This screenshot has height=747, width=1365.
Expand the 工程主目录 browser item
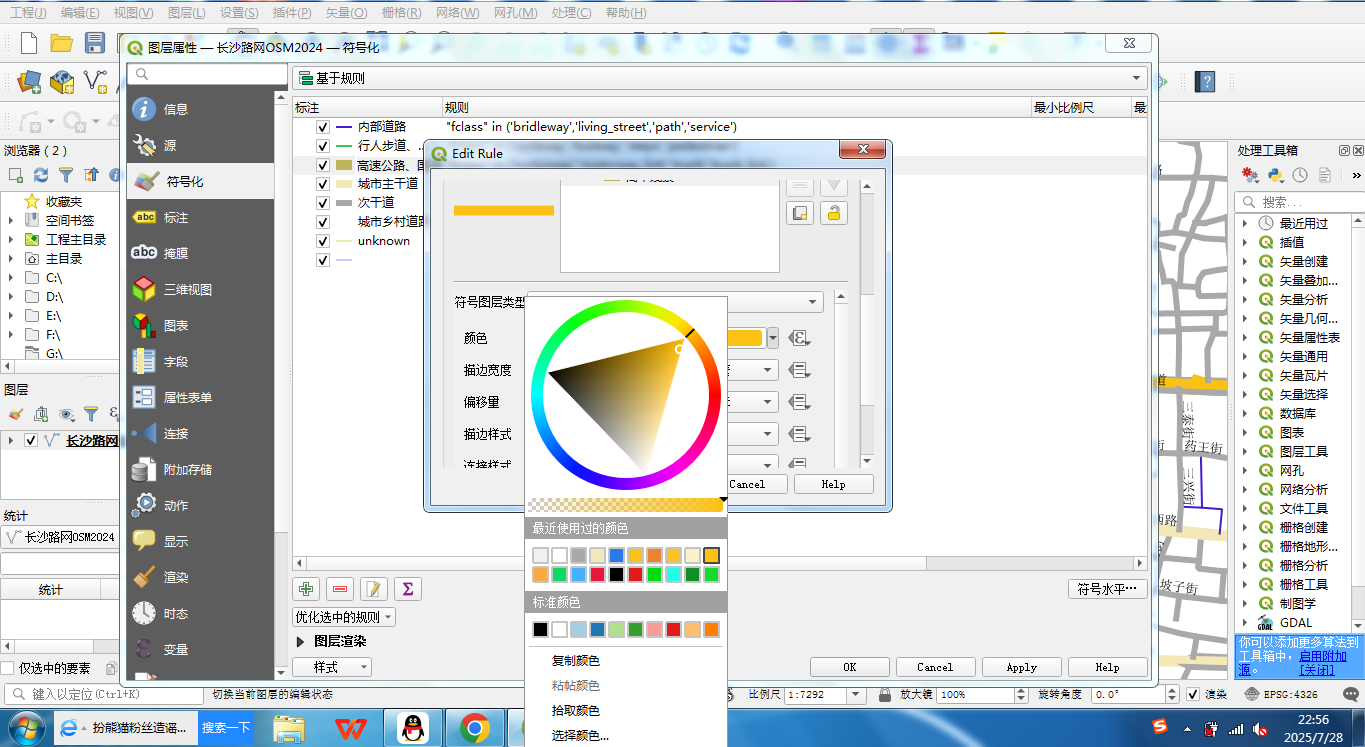[x=12, y=239]
